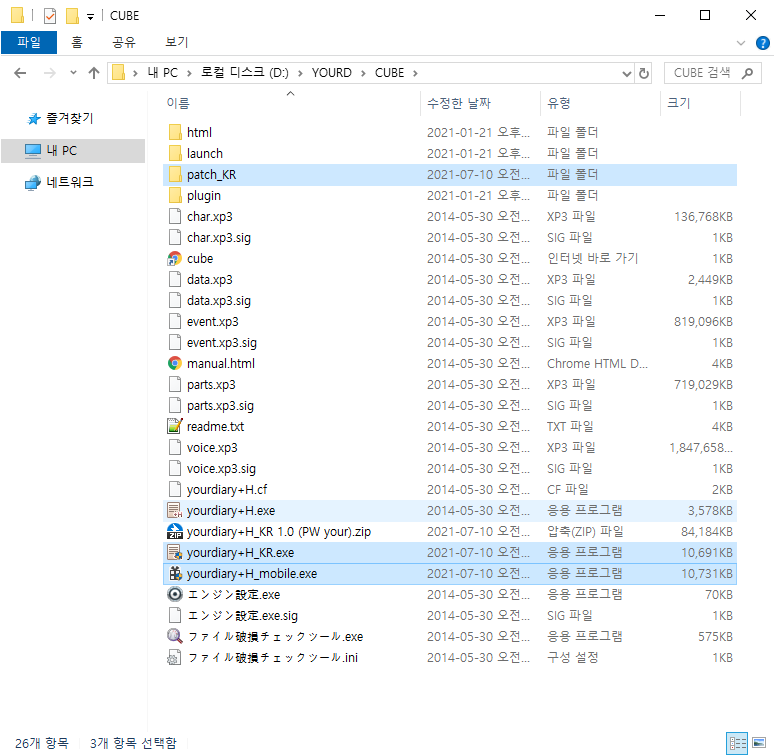Screen dimensions: 775x756
Task: Expand the chevron after 내 PC in breadcrumb
Action: (x=189, y=73)
